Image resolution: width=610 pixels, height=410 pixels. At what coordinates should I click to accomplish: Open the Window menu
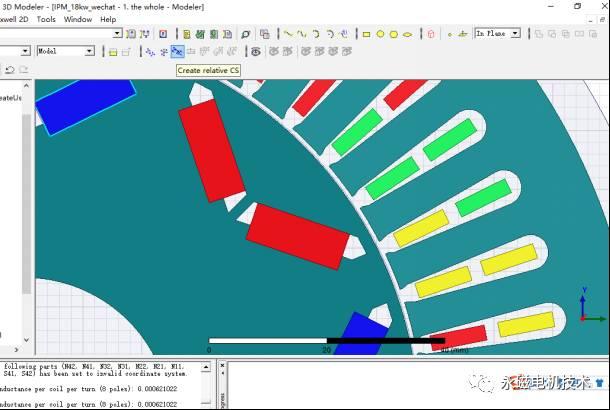[x=78, y=19]
